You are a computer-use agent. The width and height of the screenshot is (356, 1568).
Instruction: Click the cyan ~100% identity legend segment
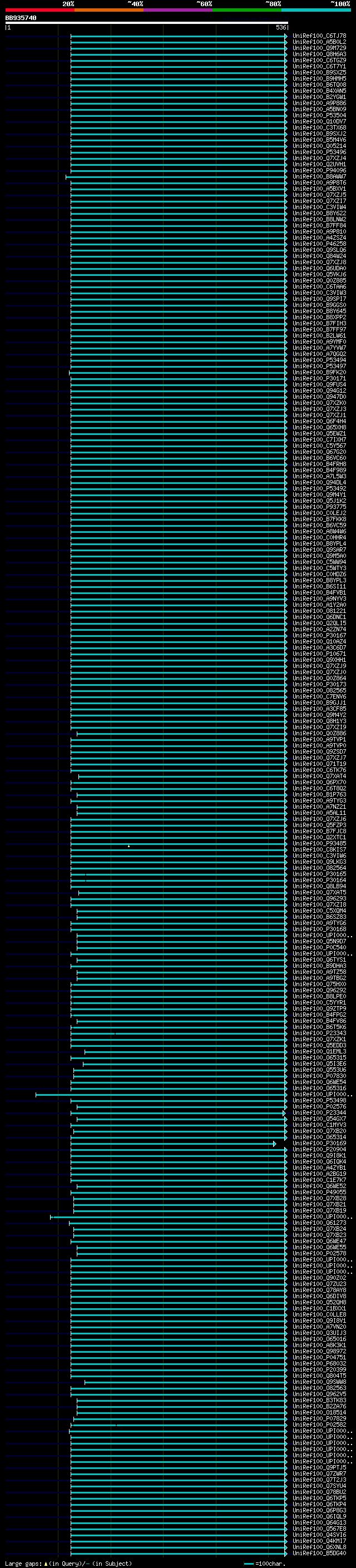(315, 10)
